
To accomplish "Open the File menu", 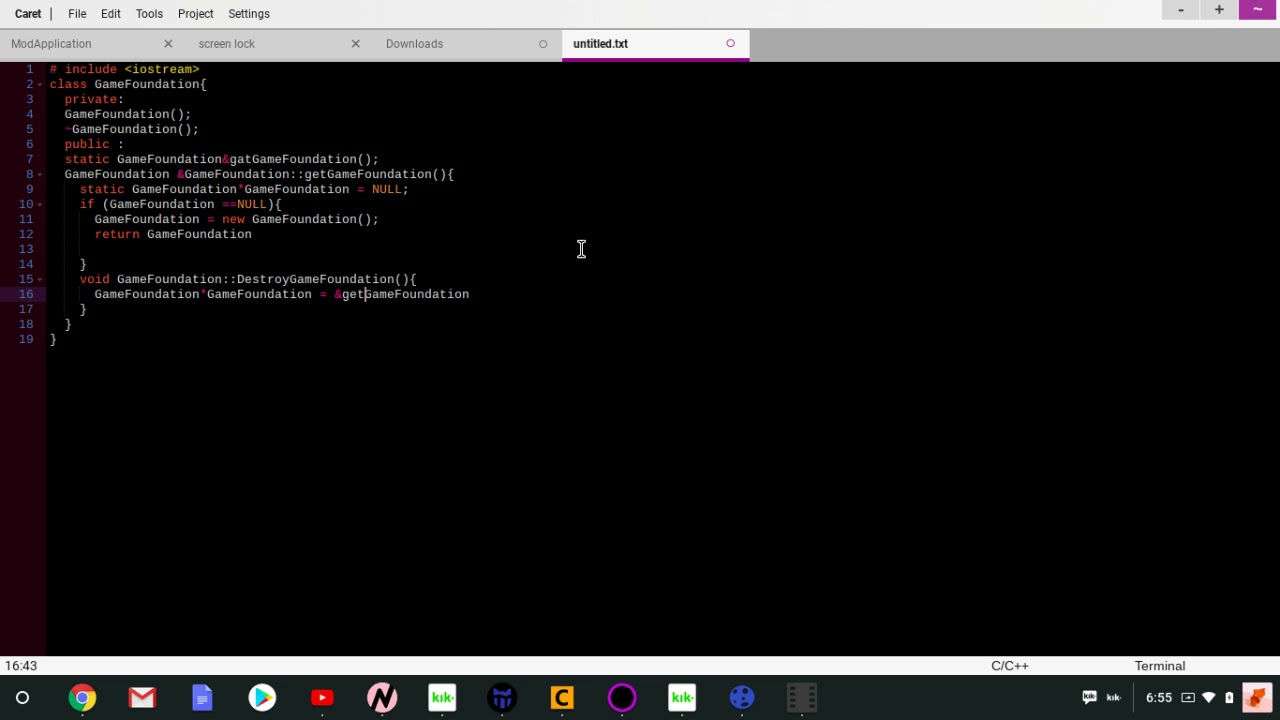I will (x=77, y=14).
